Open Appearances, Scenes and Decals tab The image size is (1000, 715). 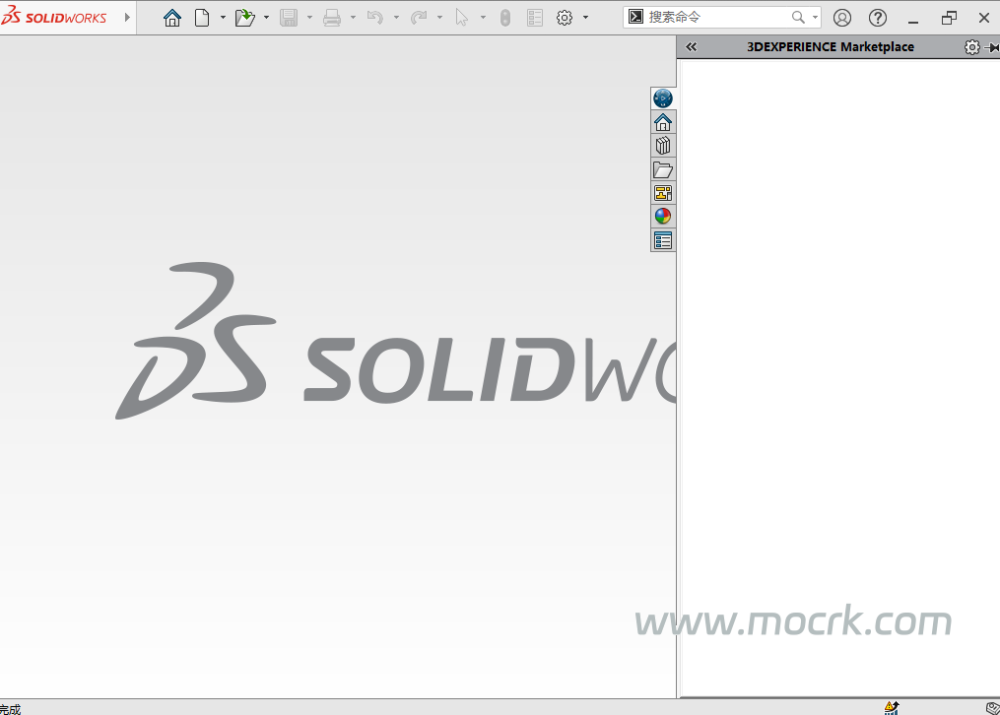pyautogui.click(x=662, y=216)
